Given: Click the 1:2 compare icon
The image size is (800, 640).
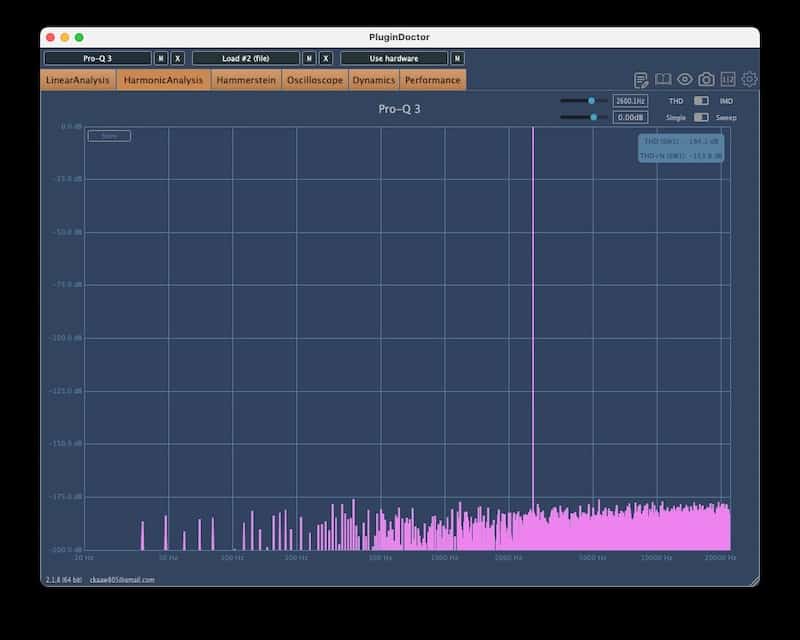Looking at the screenshot, I should (728, 79).
